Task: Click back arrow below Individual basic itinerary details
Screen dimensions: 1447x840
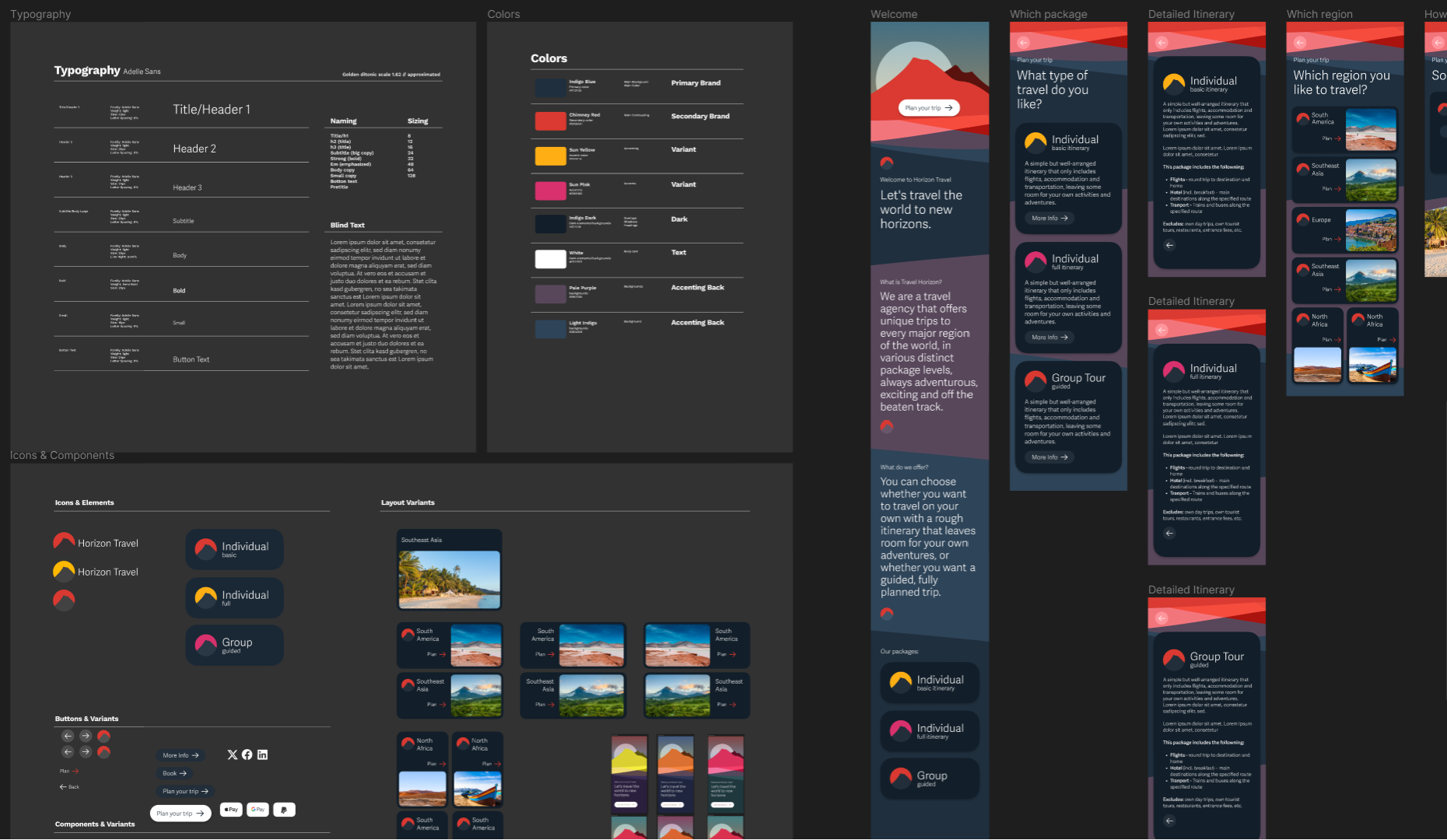Action: [1169, 245]
